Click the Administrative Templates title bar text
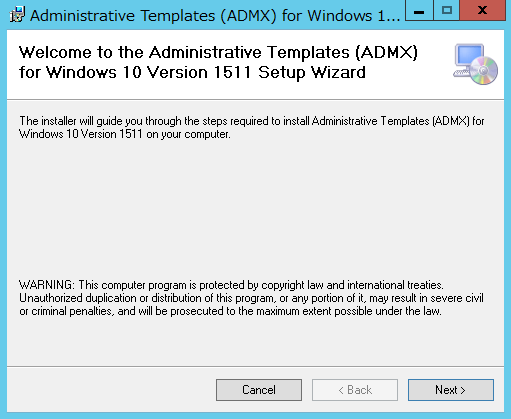511x419 pixels. coord(215,16)
